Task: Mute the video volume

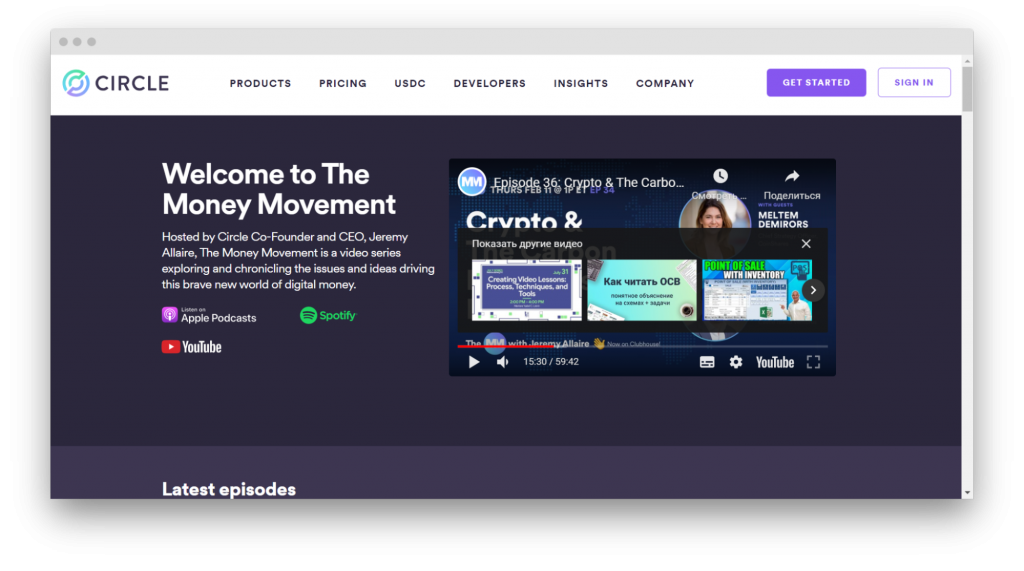Action: [502, 362]
